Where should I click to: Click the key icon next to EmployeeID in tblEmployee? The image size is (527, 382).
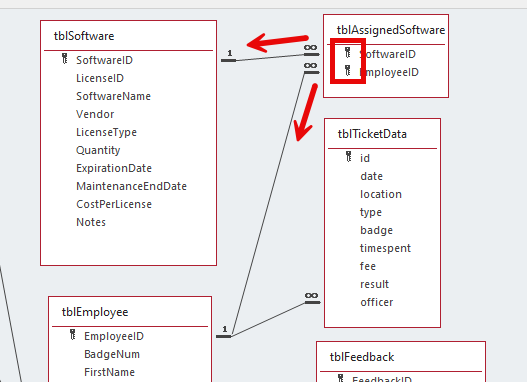[x=73, y=334]
